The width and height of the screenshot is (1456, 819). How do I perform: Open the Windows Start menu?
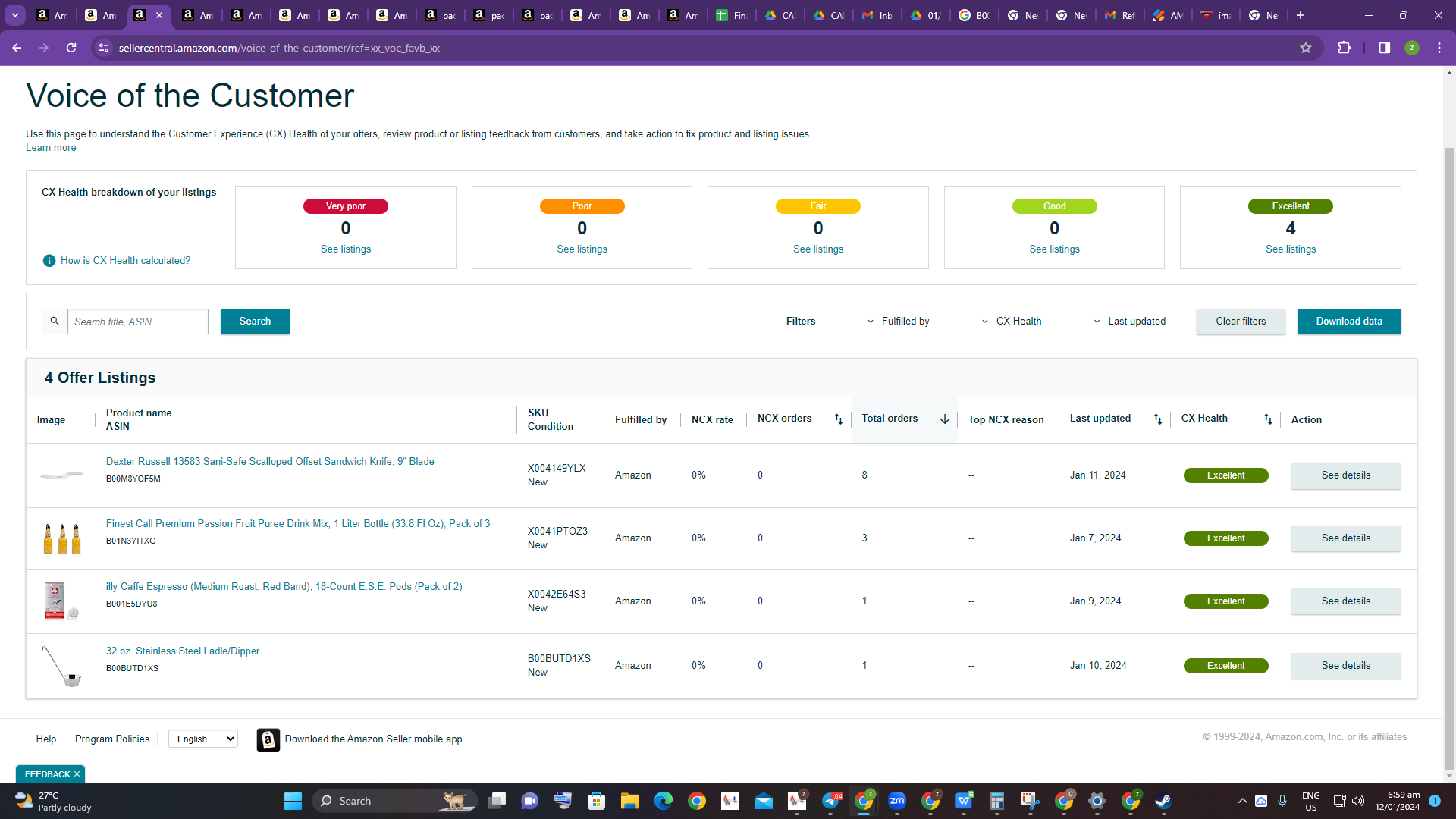pyautogui.click(x=293, y=801)
